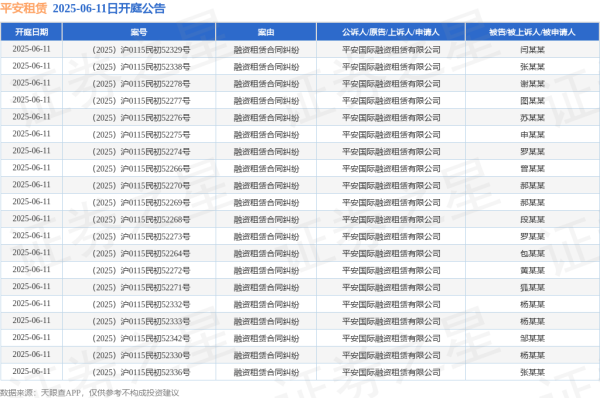Click 平安国际融资租赁有限公司 in case 52278 row

coord(391,84)
